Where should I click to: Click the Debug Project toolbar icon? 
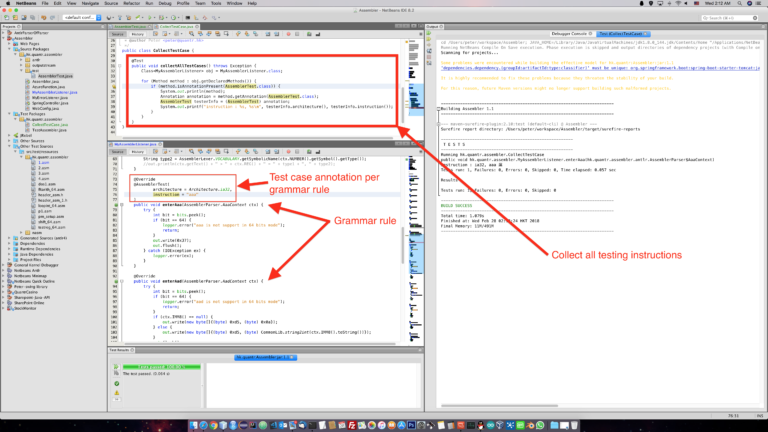tap(161, 18)
